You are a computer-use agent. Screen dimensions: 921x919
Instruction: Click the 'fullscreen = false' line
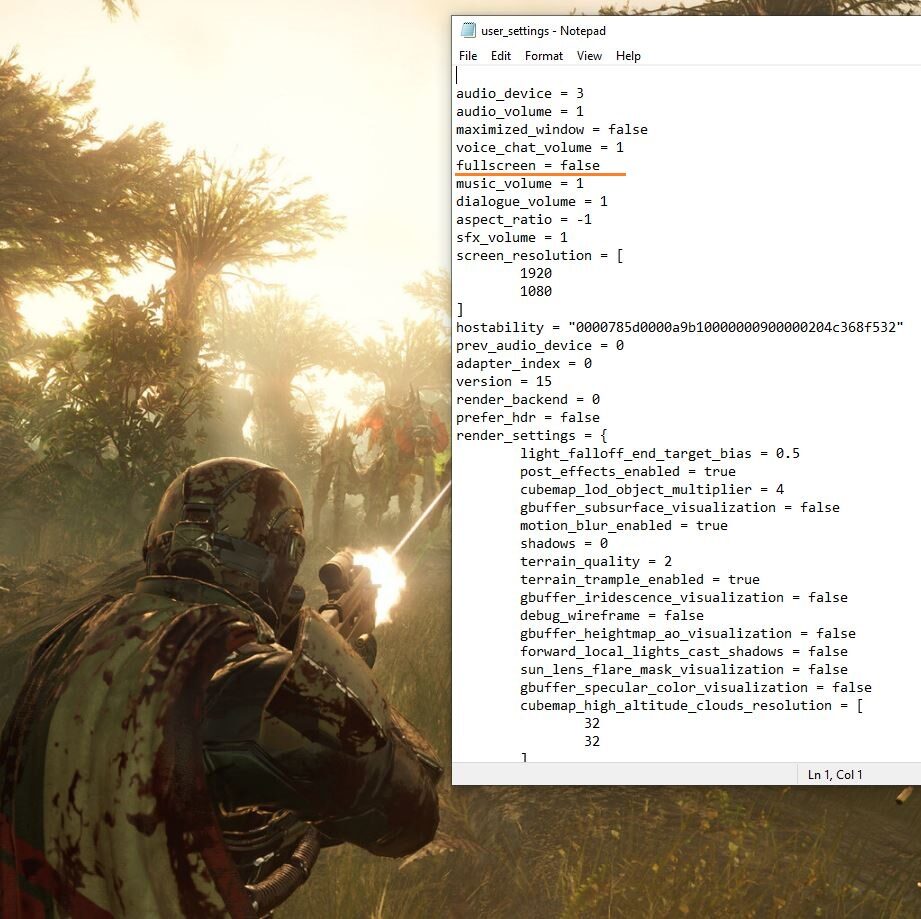click(x=528, y=166)
